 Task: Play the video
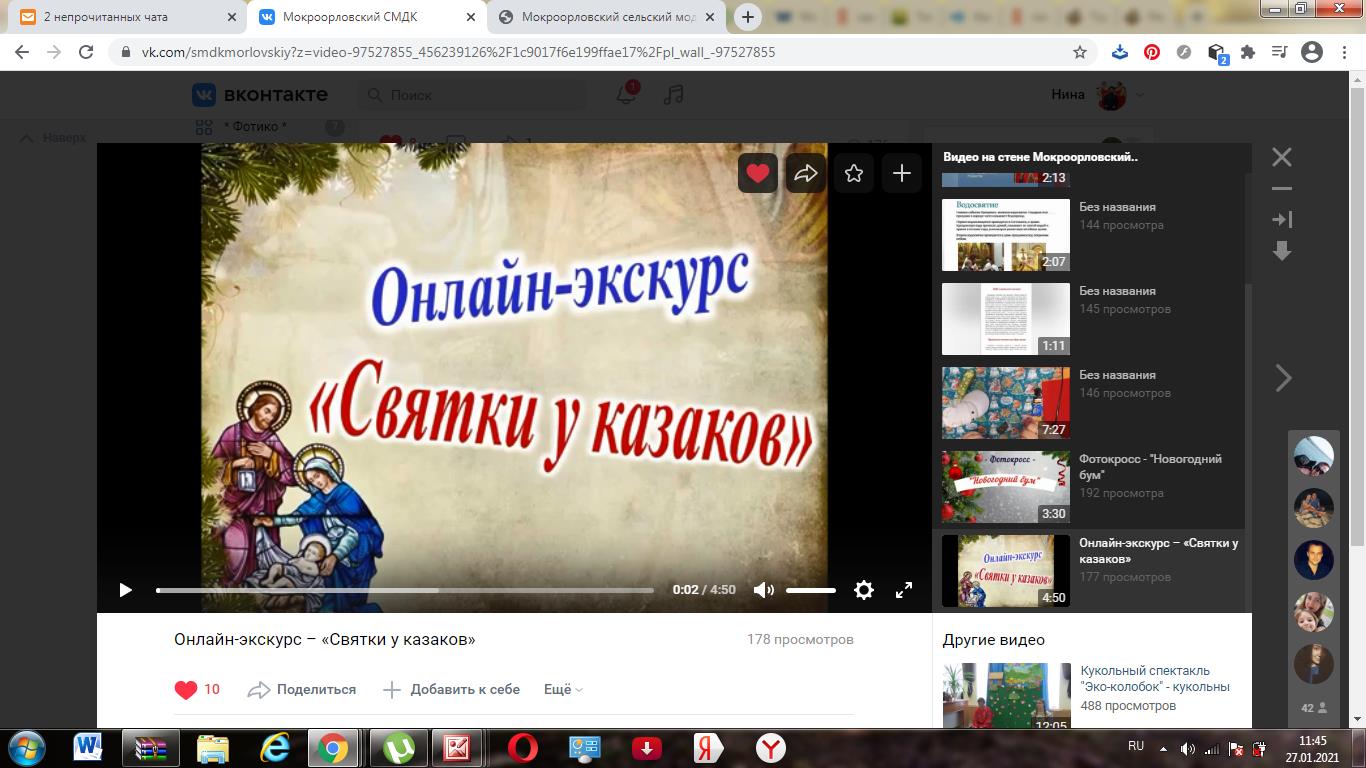tap(125, 590)
